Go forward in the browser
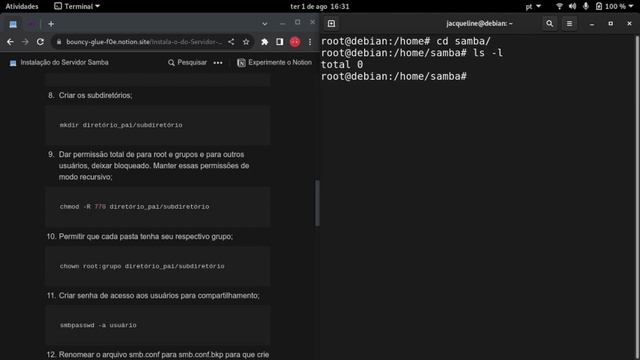The height and width of the screenshot is (360, 640). point(25,42)
